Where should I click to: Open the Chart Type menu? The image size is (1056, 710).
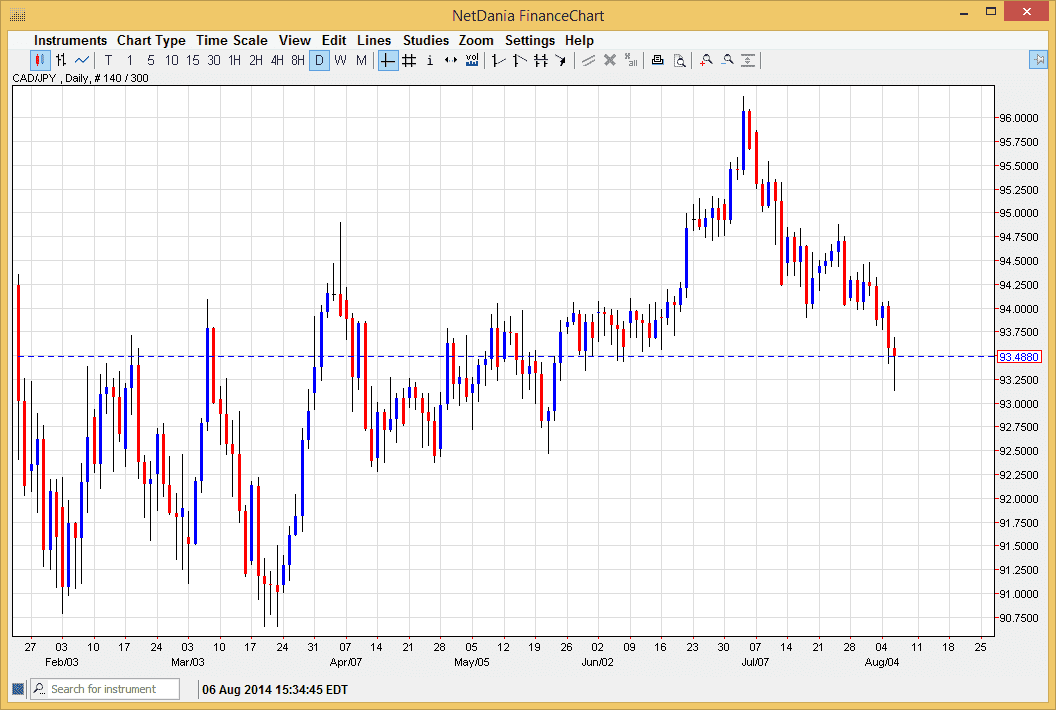151,40
